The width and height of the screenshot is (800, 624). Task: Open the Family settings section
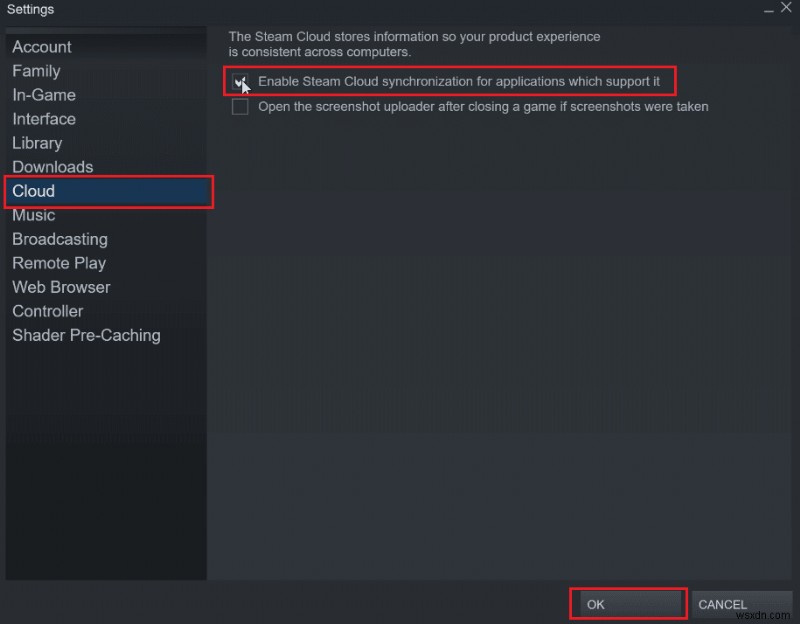(x=36, y=70)
